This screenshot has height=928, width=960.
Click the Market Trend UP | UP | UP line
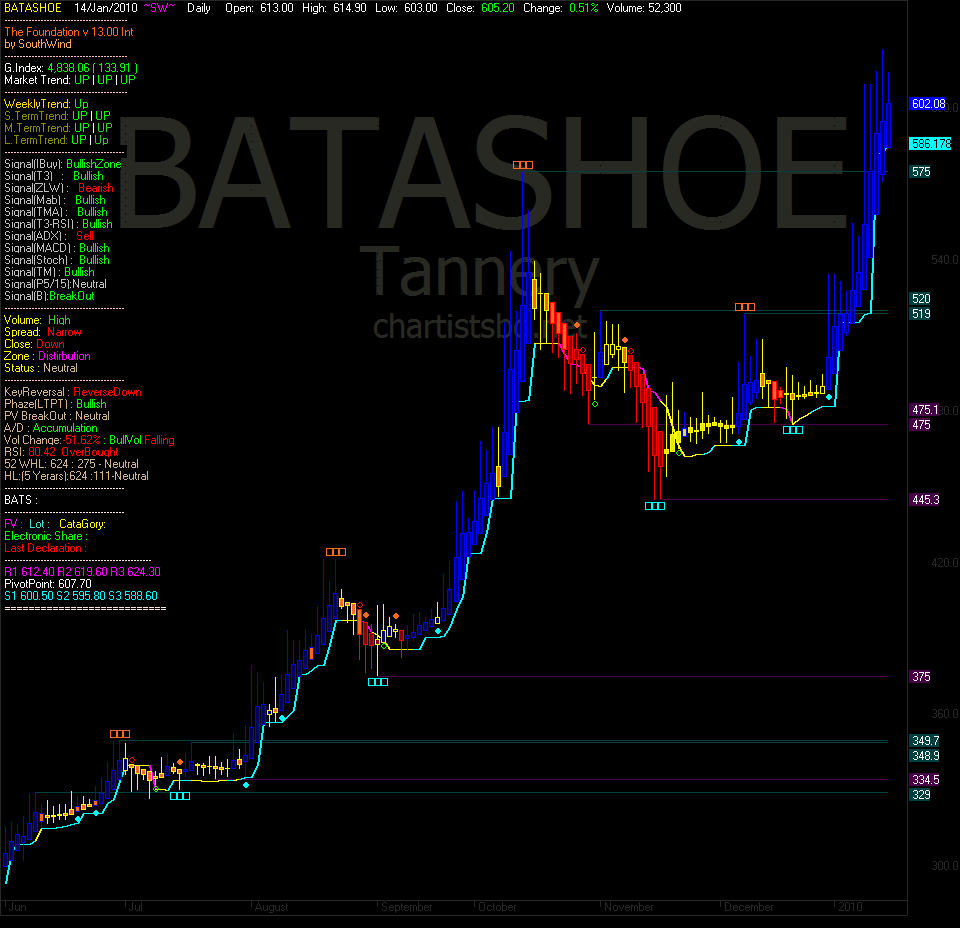70,80
